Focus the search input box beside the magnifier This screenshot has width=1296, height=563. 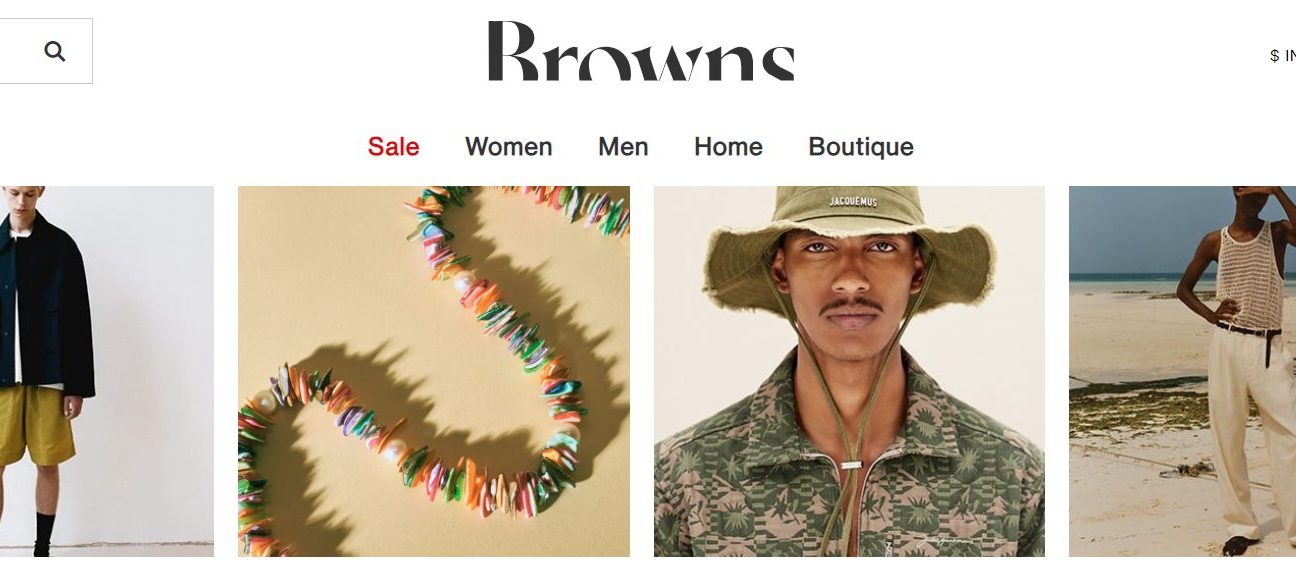coord(46,51)
